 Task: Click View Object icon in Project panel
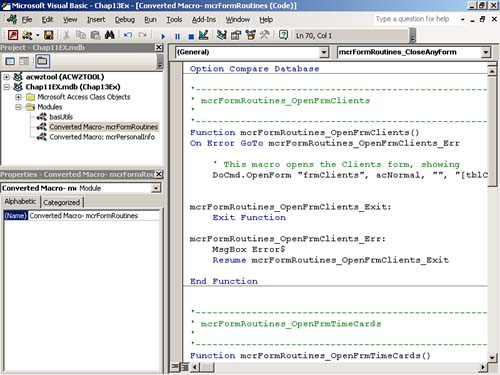pos(24,61)
